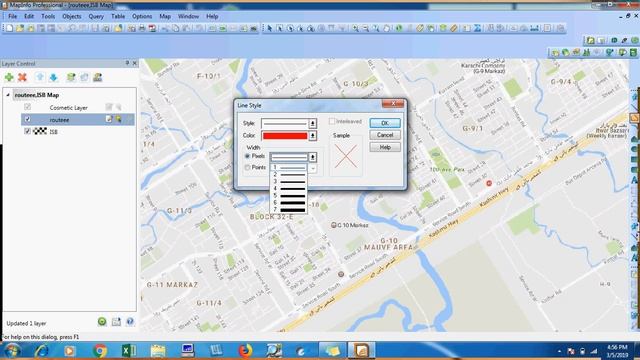Select the arrow Select tool
This screenshot has height=360, width=640.
270,28
